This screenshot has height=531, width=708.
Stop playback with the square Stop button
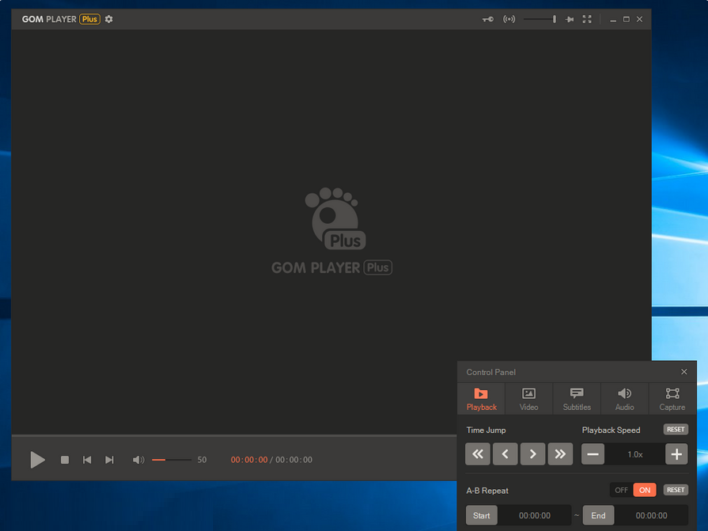click(65, 460)
